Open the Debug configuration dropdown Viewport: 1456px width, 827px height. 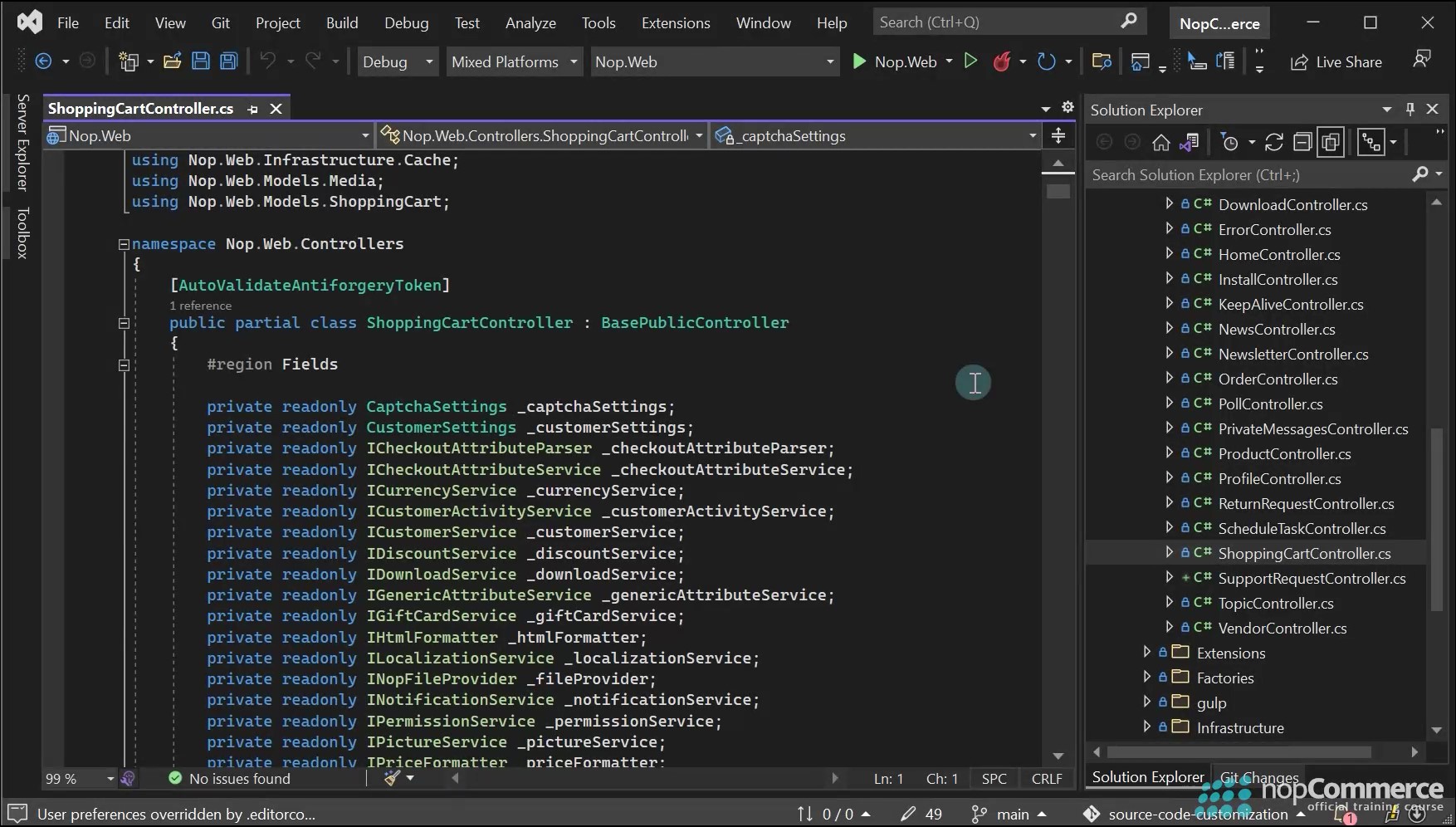[x=398, y=61]
